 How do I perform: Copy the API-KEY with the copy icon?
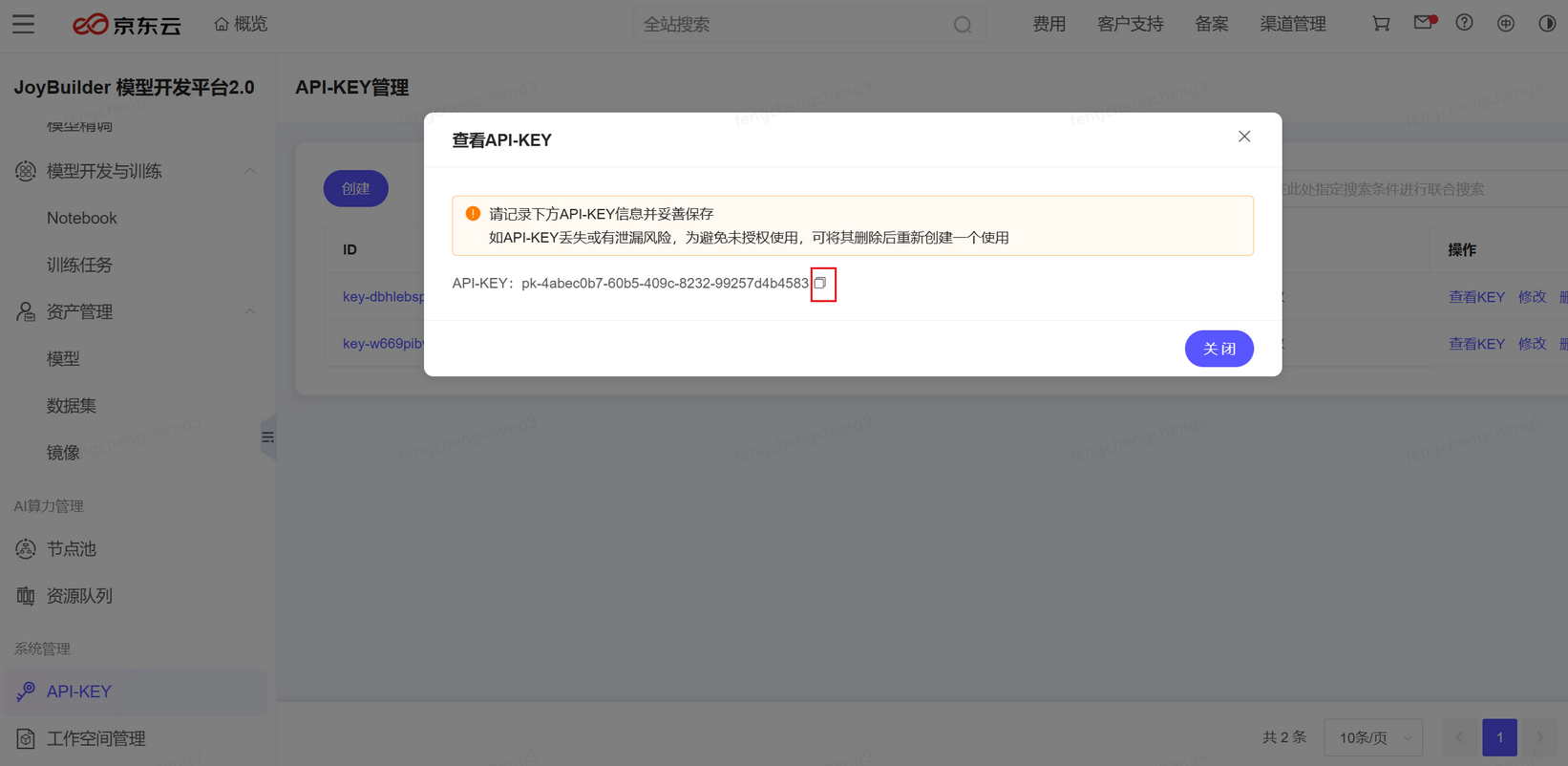pyautogui.click(x=820, y=283)
